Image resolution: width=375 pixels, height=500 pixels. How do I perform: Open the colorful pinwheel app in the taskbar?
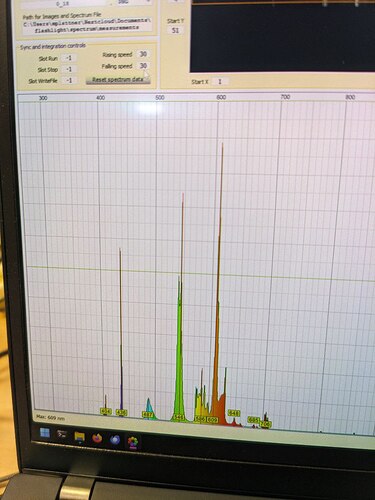[x=133, y=442]
